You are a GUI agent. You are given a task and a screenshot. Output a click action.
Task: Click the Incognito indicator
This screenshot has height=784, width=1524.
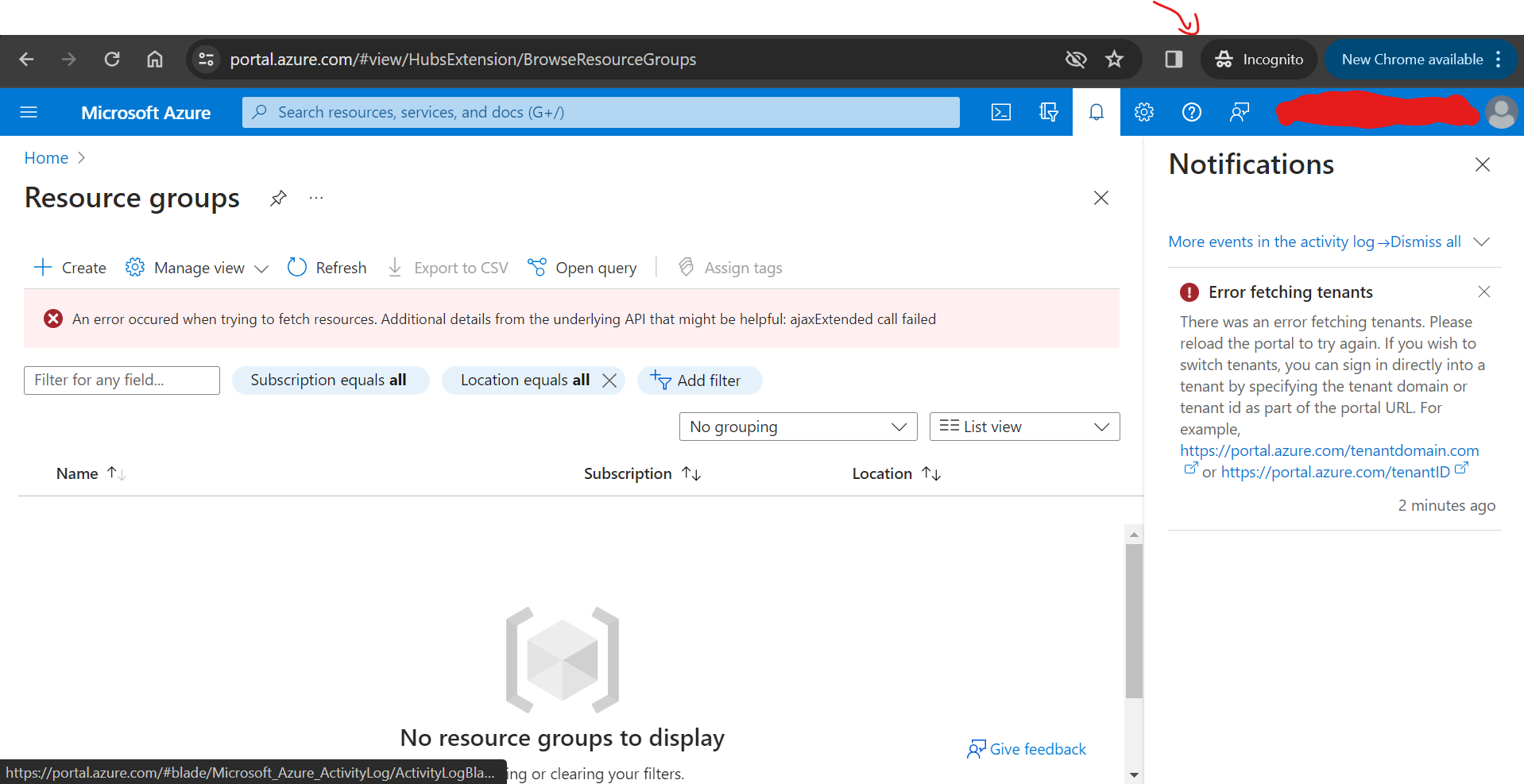click(1259, 60)
